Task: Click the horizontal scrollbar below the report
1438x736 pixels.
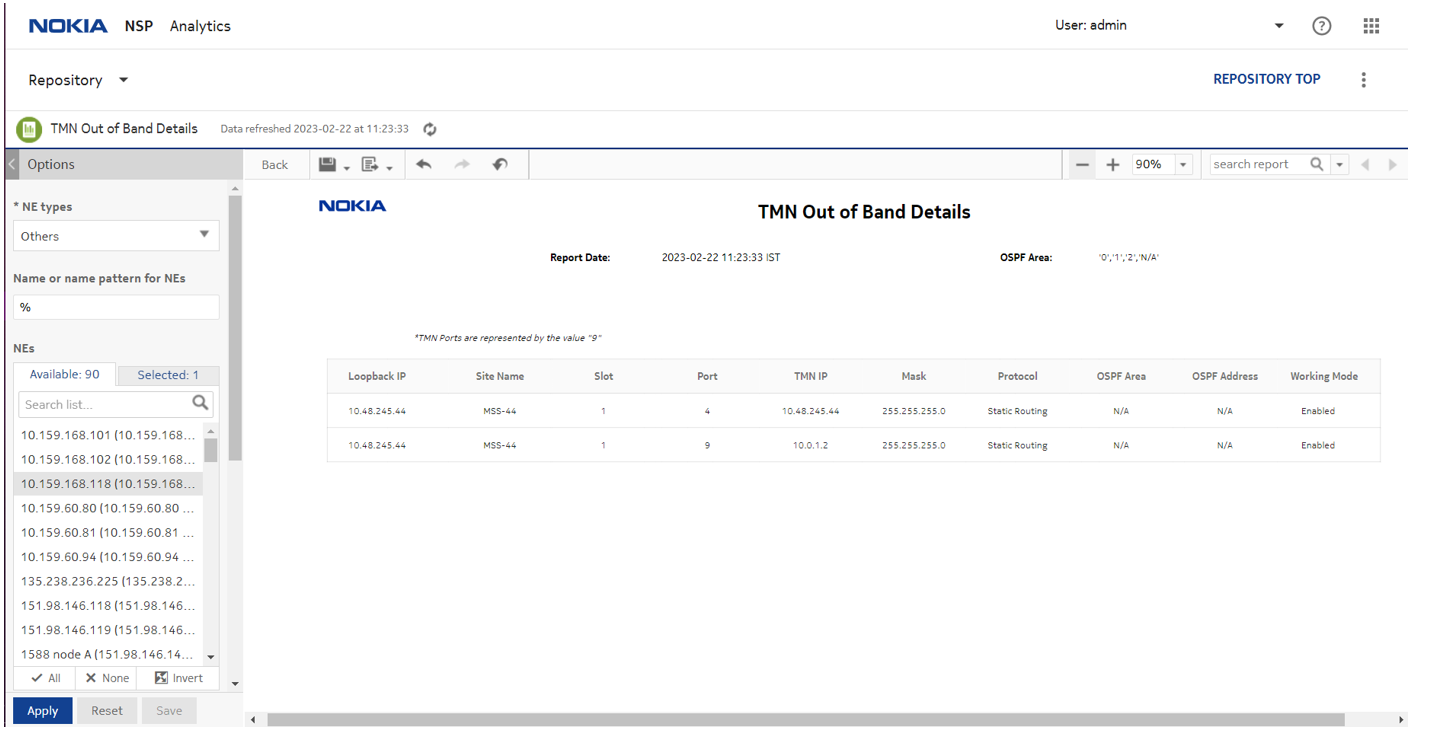Action: coord(805,719)
